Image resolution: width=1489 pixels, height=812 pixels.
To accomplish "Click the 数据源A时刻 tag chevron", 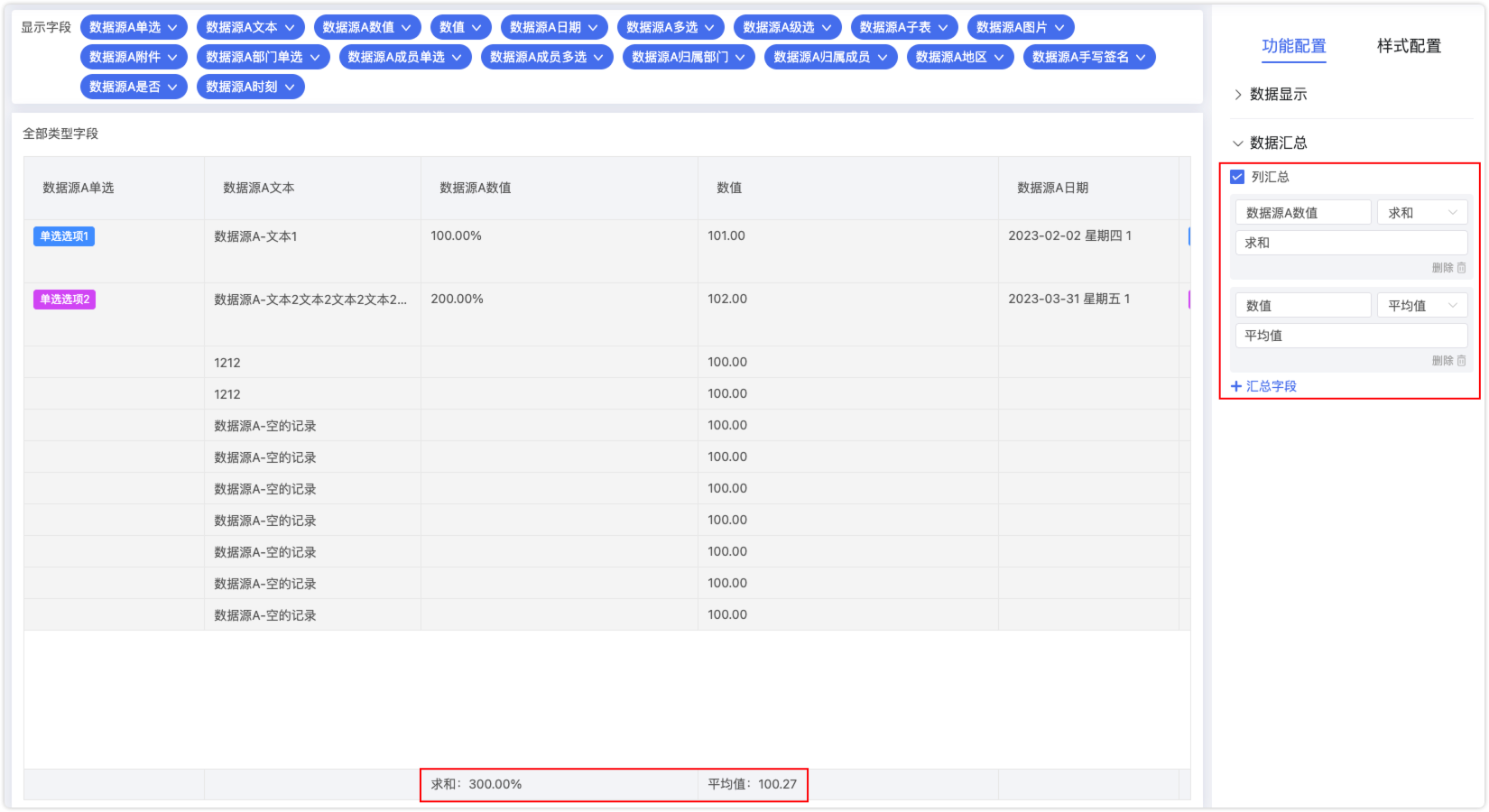I will pos(290,88).
